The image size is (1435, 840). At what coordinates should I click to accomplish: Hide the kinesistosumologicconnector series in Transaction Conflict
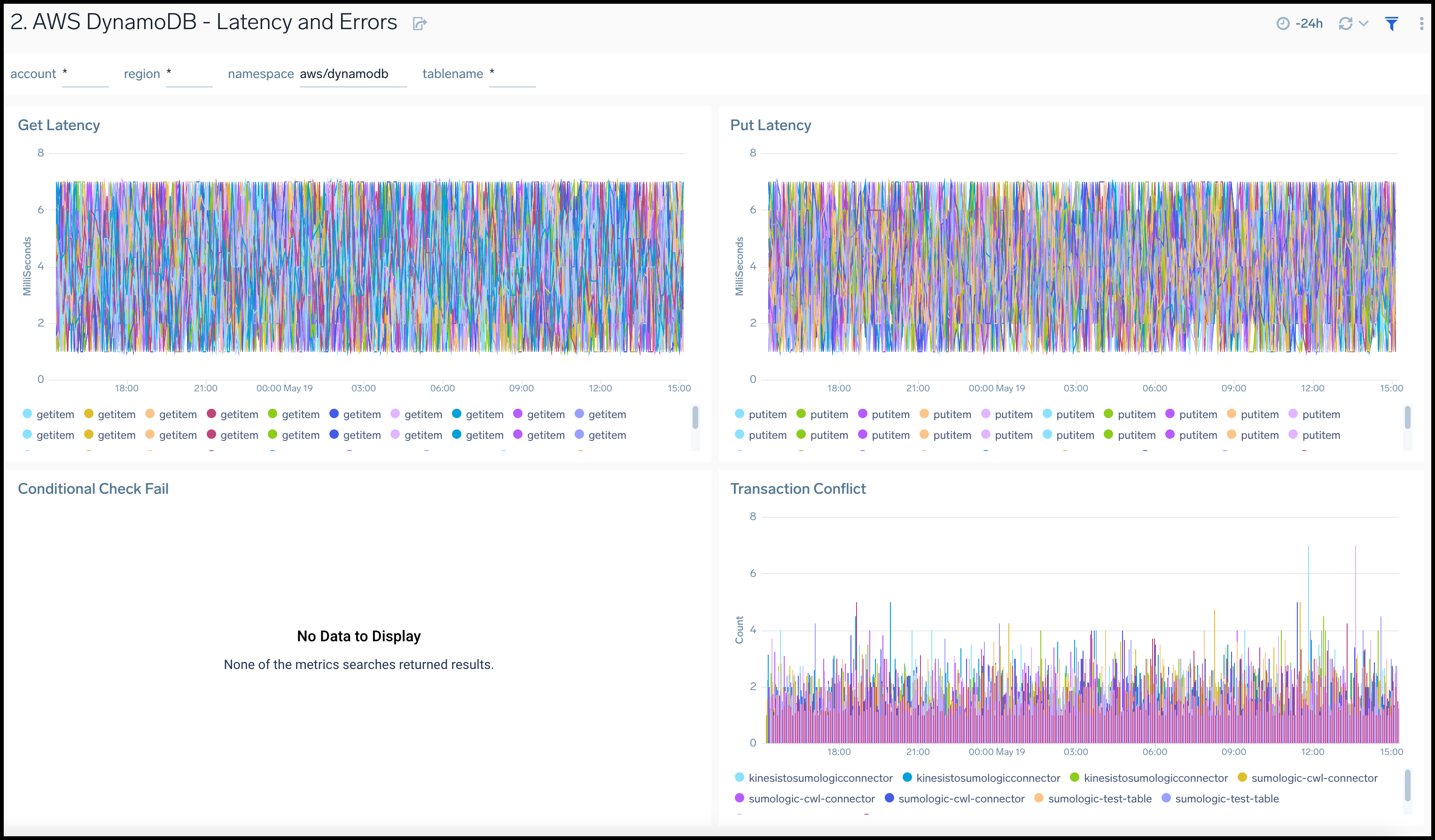(x=820, y=778)
